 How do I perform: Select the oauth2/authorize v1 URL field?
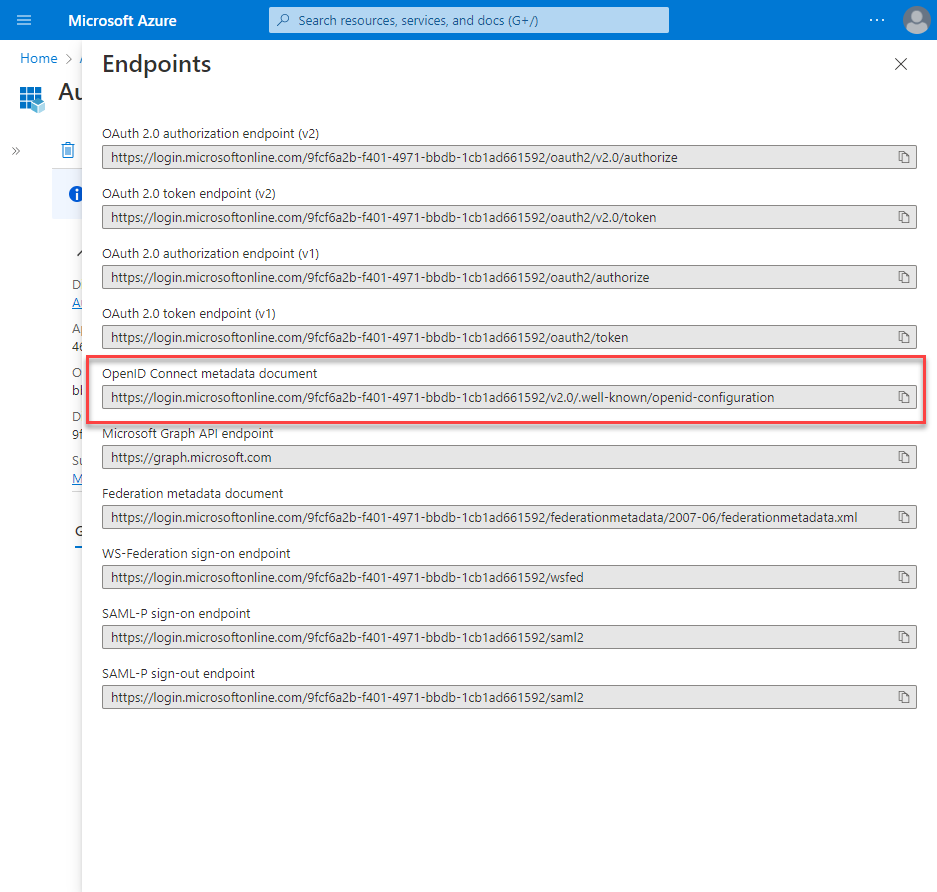tap(509, 277)
